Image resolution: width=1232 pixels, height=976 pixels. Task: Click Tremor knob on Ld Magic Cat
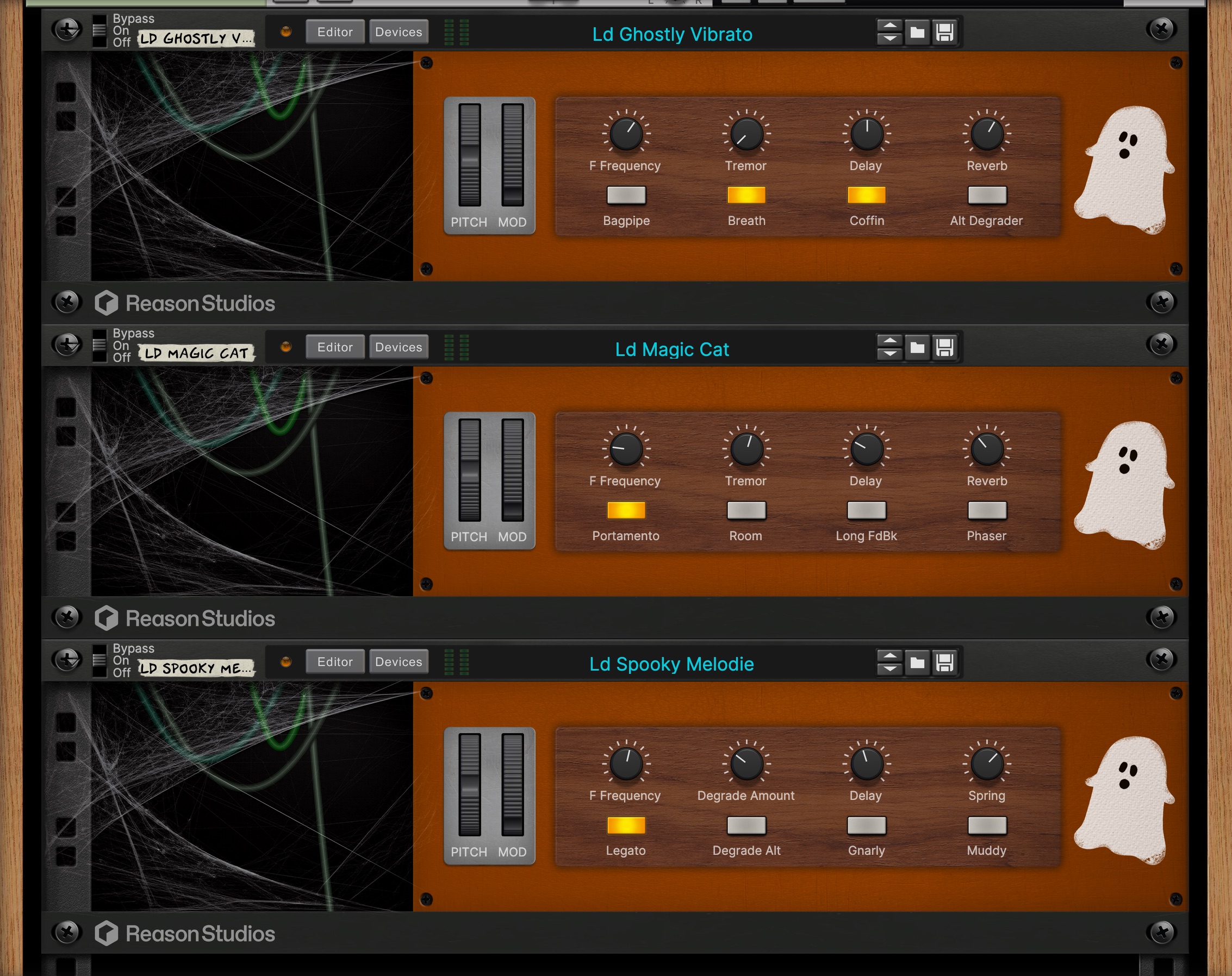[x=746, y=449]
